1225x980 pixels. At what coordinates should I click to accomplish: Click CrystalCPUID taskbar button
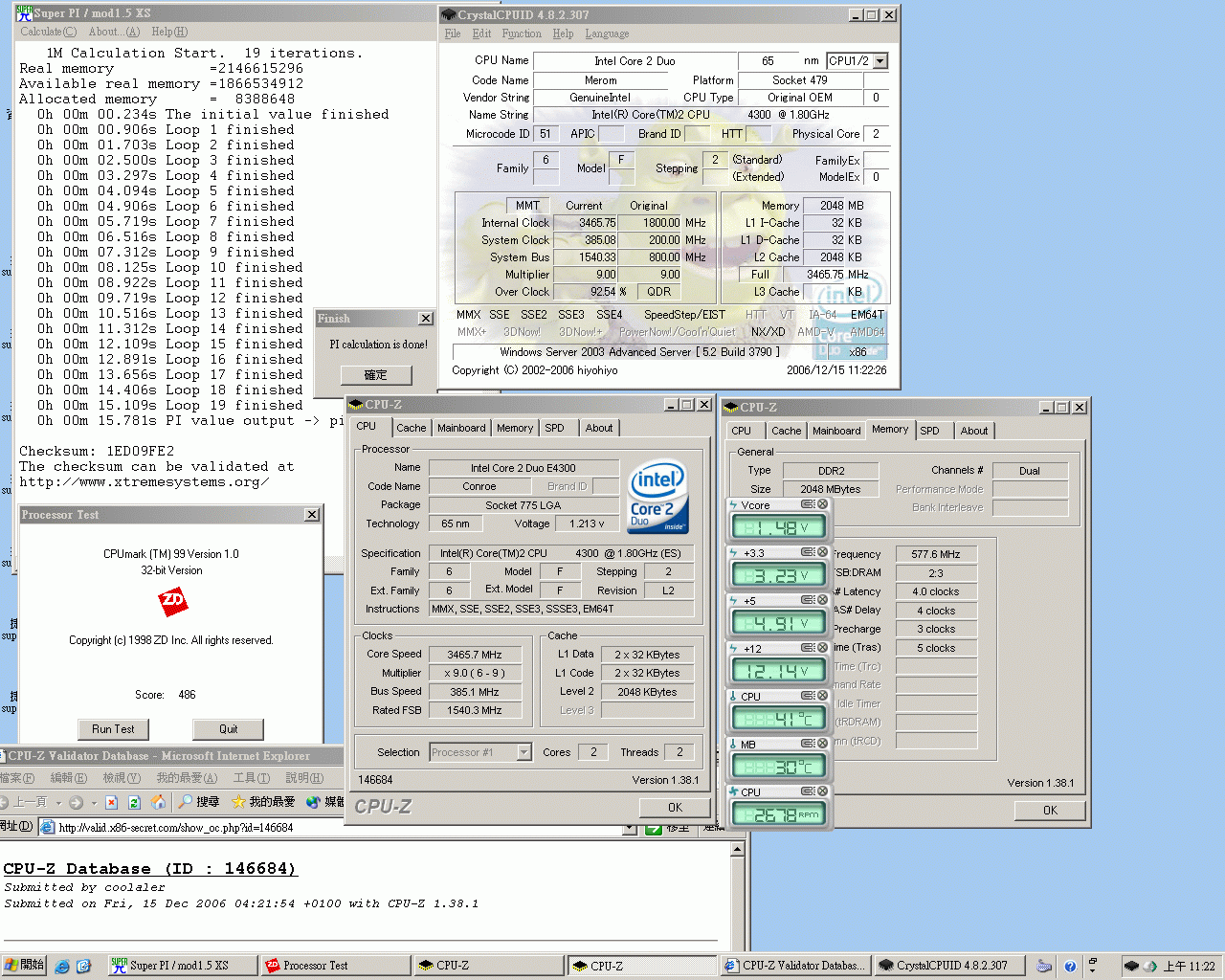tap(949, 966)
